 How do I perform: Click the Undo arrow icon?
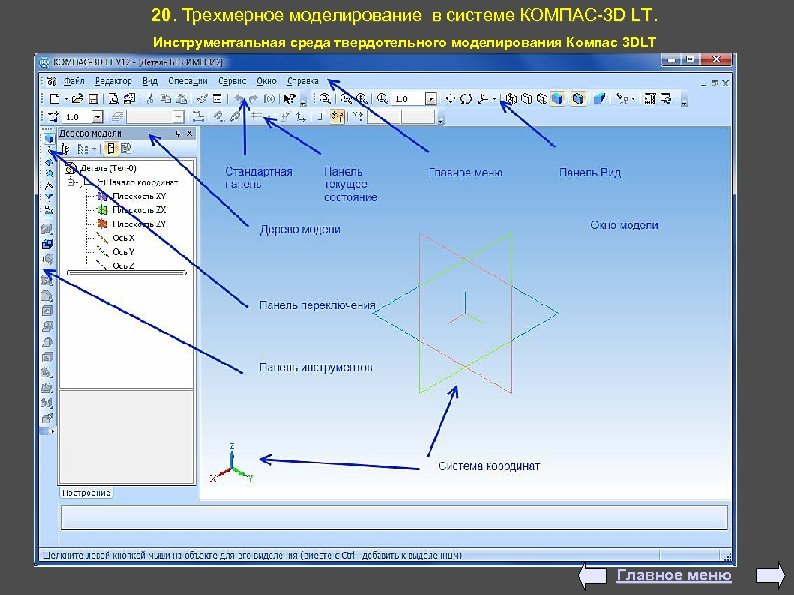[238, 99]
